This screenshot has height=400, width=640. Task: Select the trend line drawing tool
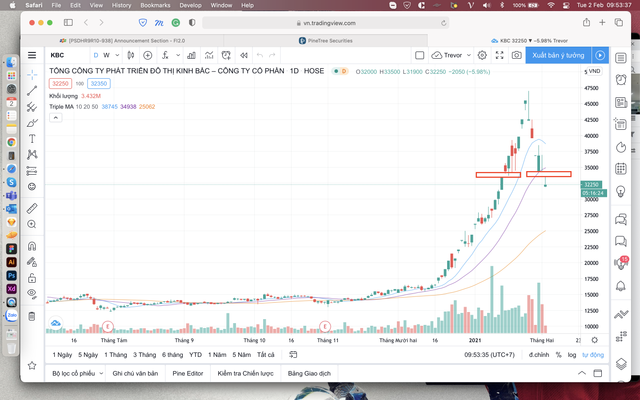pos(32,91)
